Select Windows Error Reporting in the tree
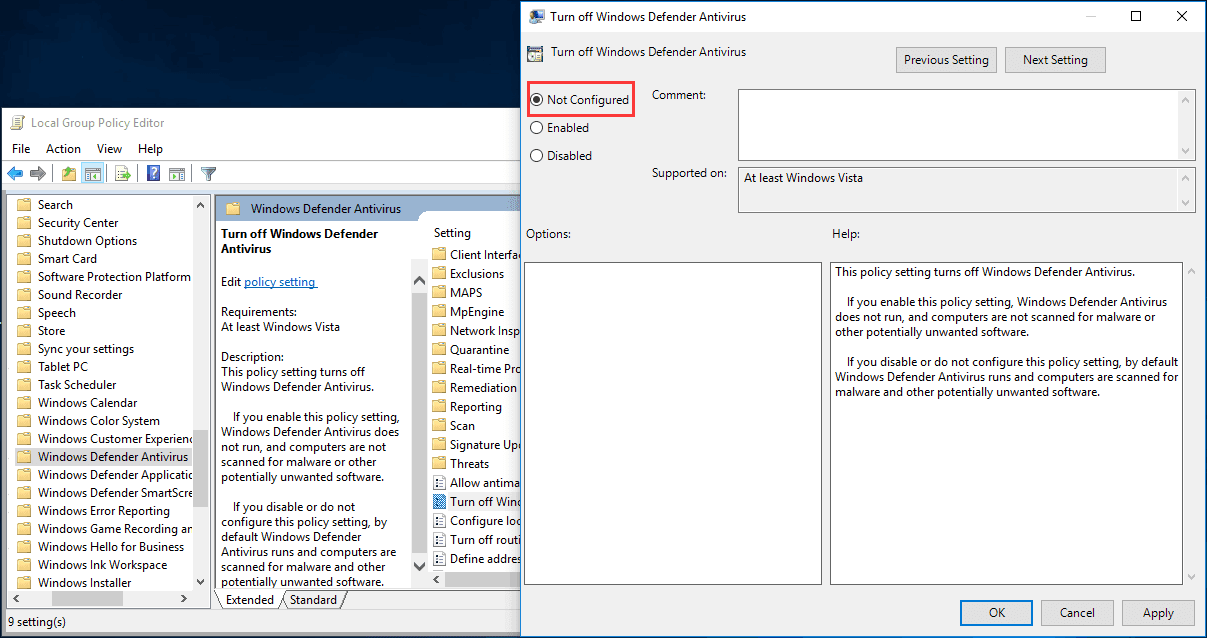Viewport: 1207px width, 638px height. [104, 511]
